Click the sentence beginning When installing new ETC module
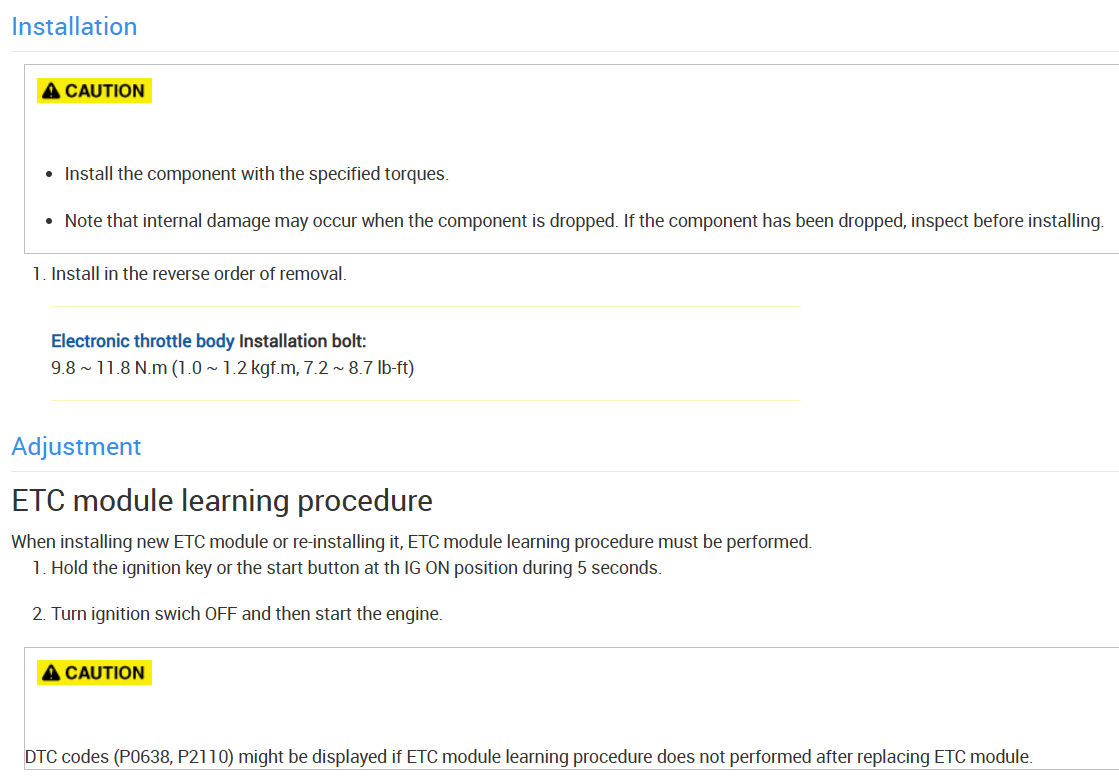The width and height of the screenshot is (1119, 783). click(x=411, y=542)
